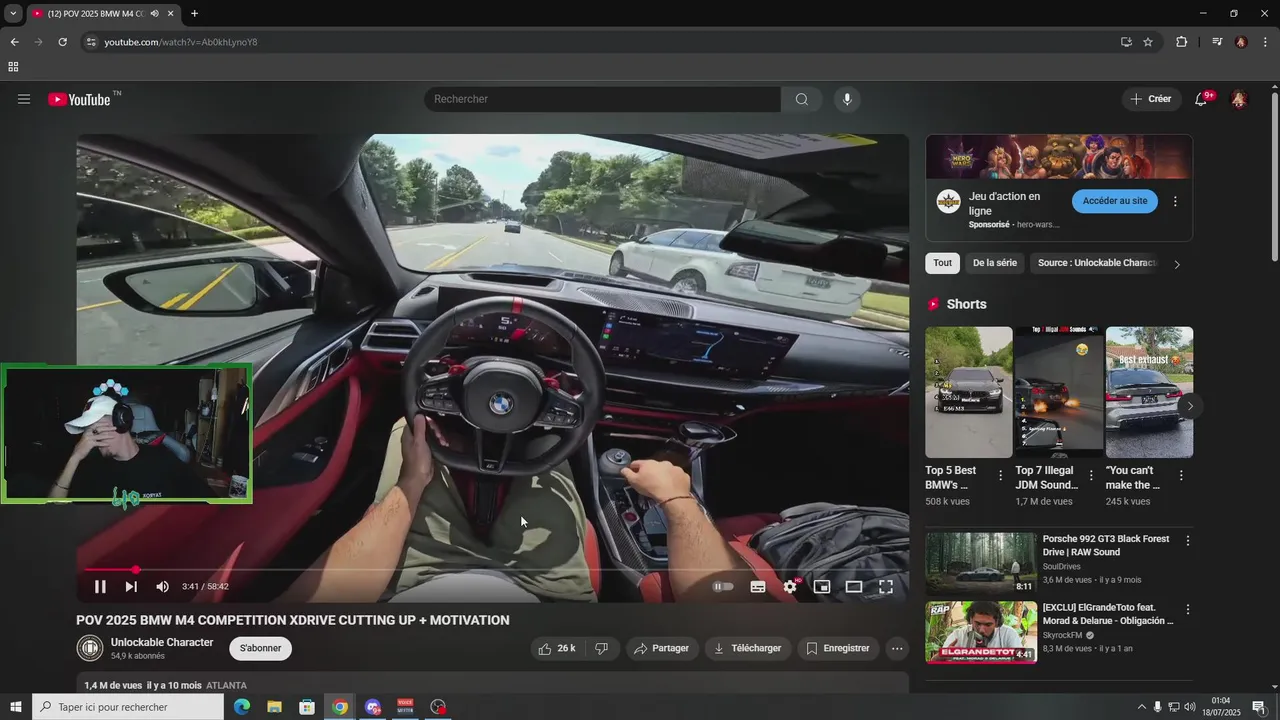
Task: Open Microsoft Edge from taskbar
Action: coord(241,707)
